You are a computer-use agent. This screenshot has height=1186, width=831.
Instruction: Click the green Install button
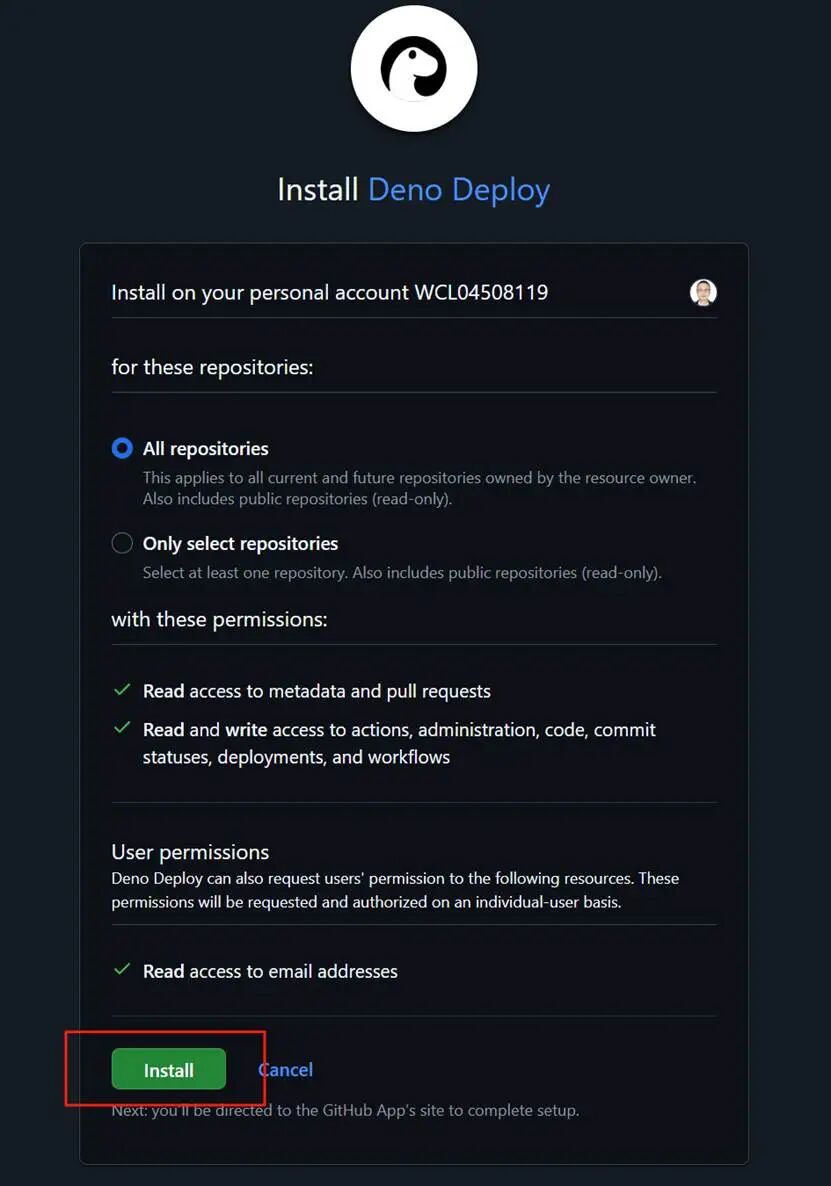click(x=169, y=1069)
